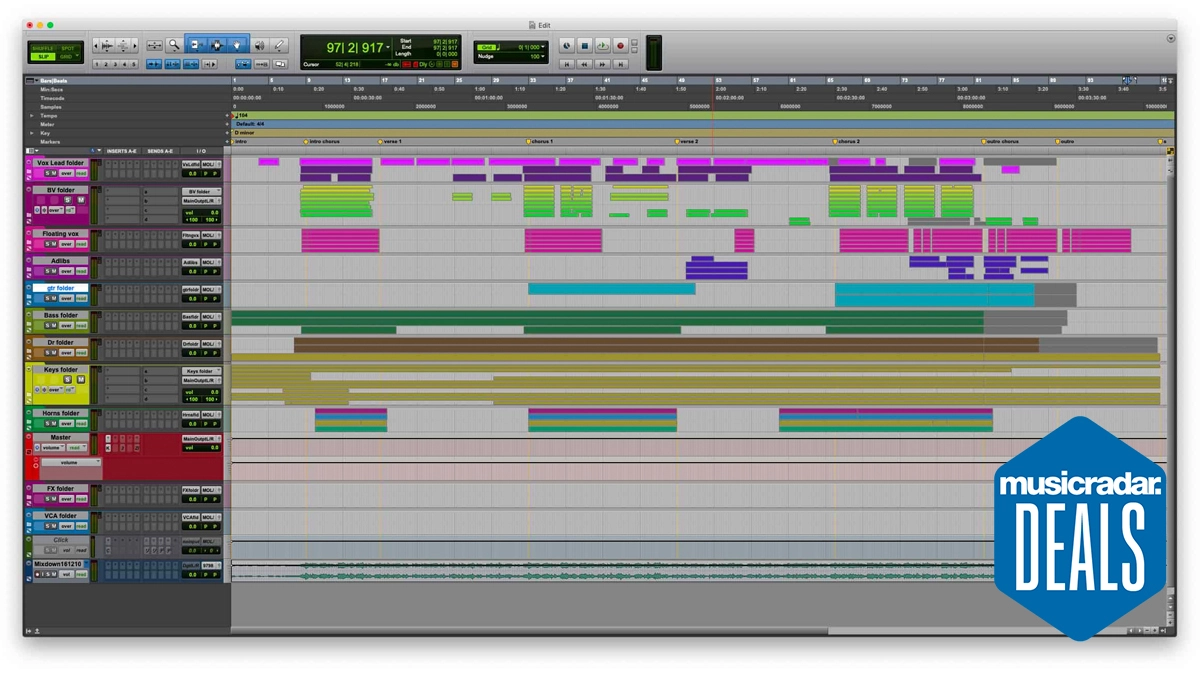
Task: Select the Zoomer magnifier tool
Action: tap(174, 45)
